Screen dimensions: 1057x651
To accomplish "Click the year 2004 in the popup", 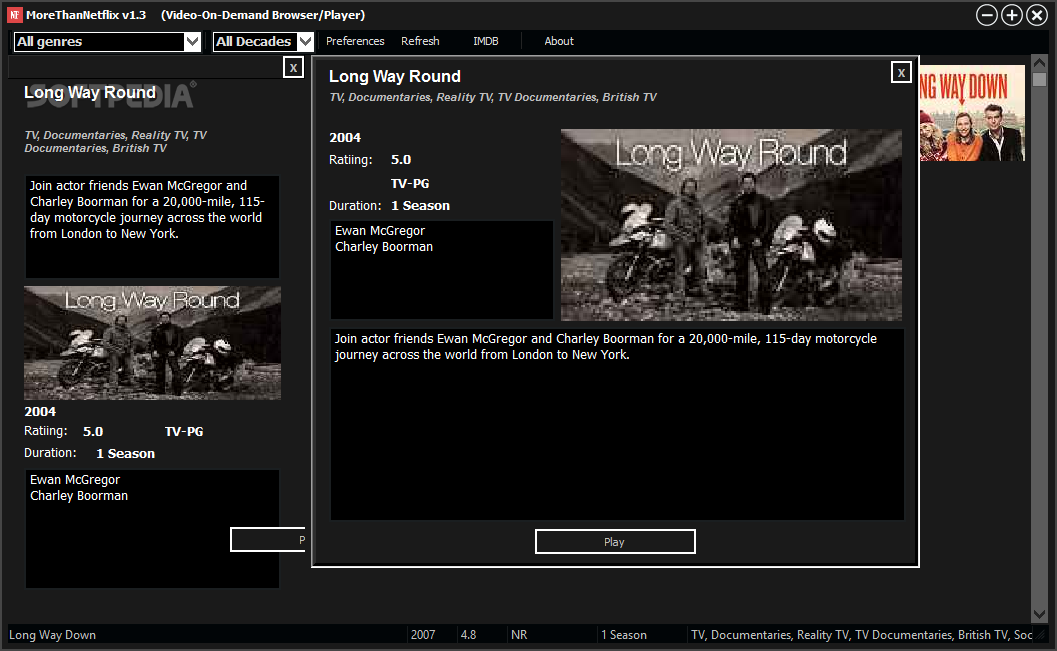I will [344, 137].
